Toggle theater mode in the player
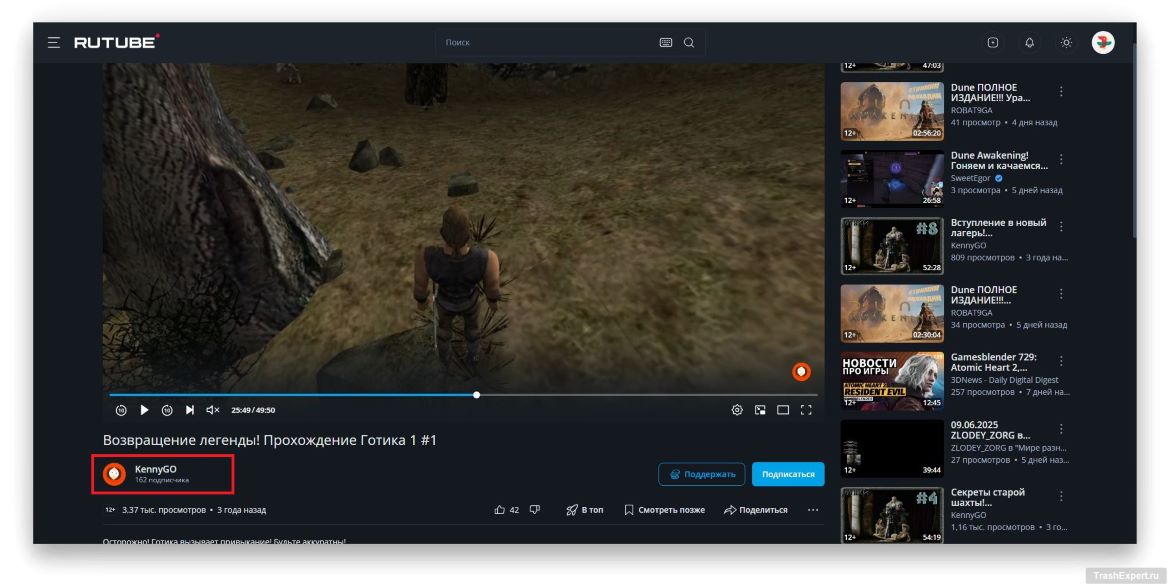 [x=783, y=410]
